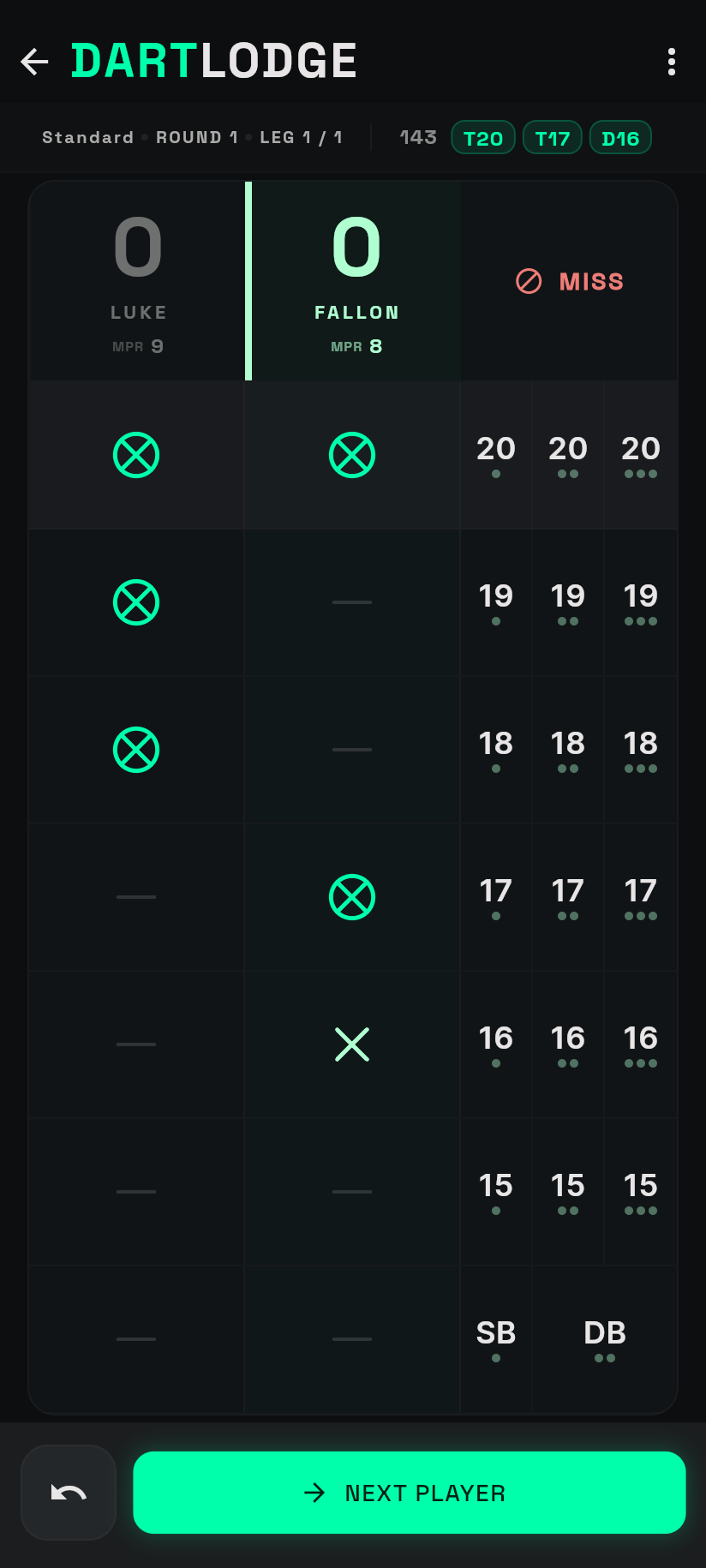Tap the undo arrow button
The width and height of the screenshot is (706, 1568).
coord(69,1493)
